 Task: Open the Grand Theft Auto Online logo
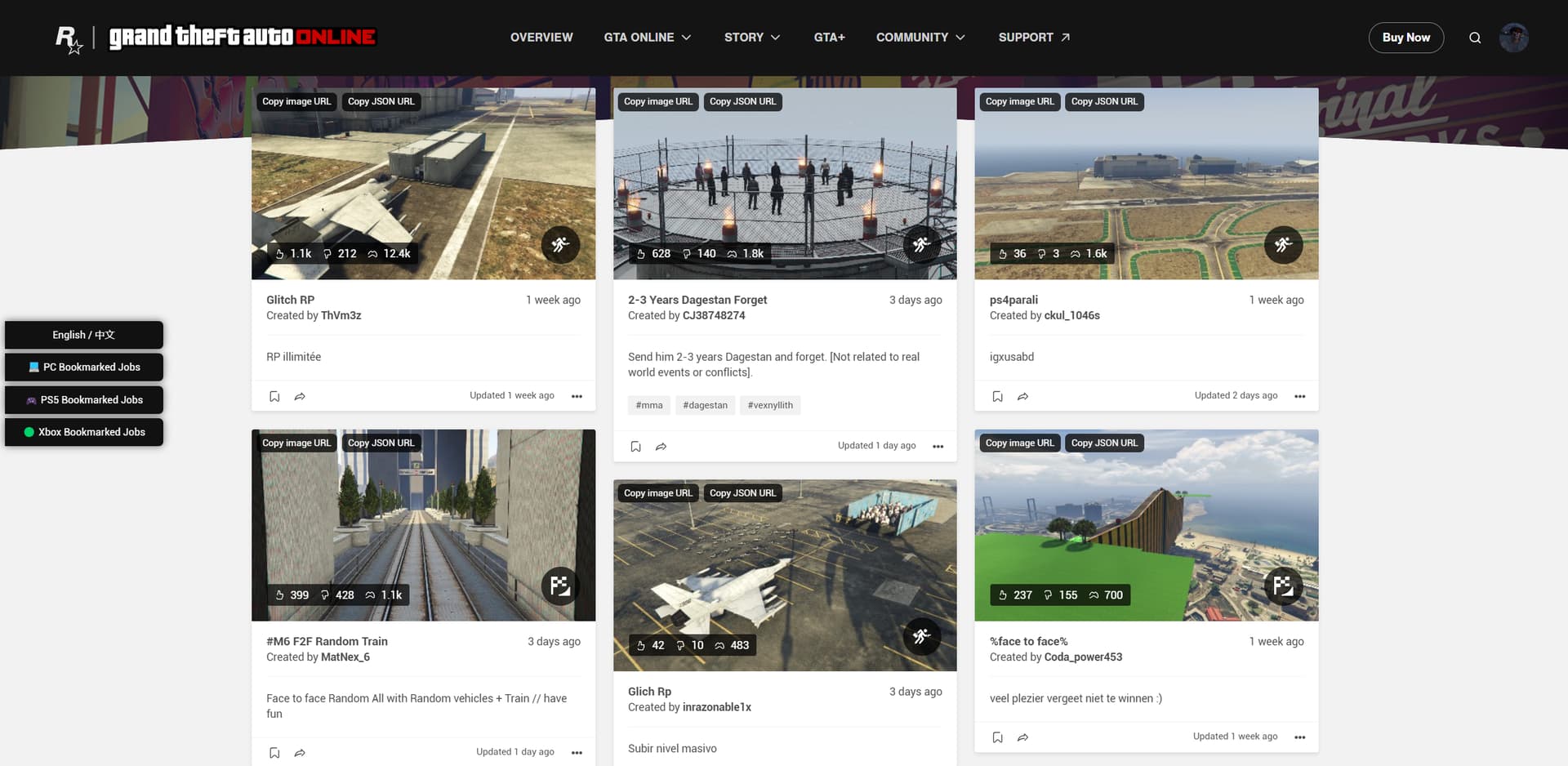tap(243, 38)
